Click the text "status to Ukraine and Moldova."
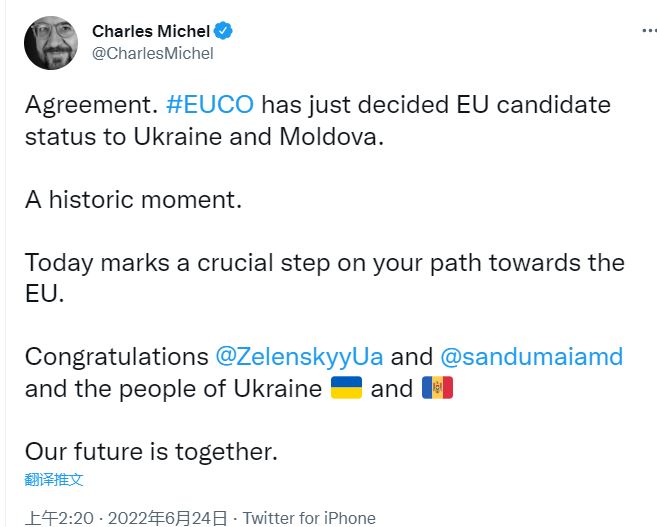This screenshot has width=657, height=527. pyautogui.click(x=204, y=137)
